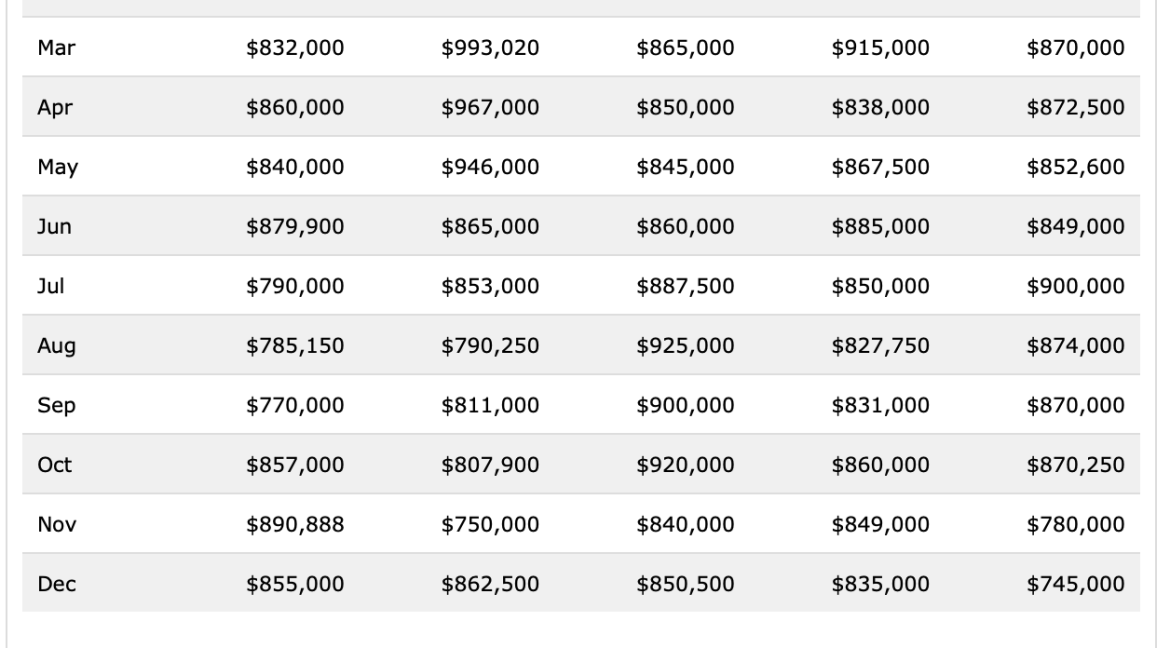Select the $993,020 cell in March

(x=491, y=47)
